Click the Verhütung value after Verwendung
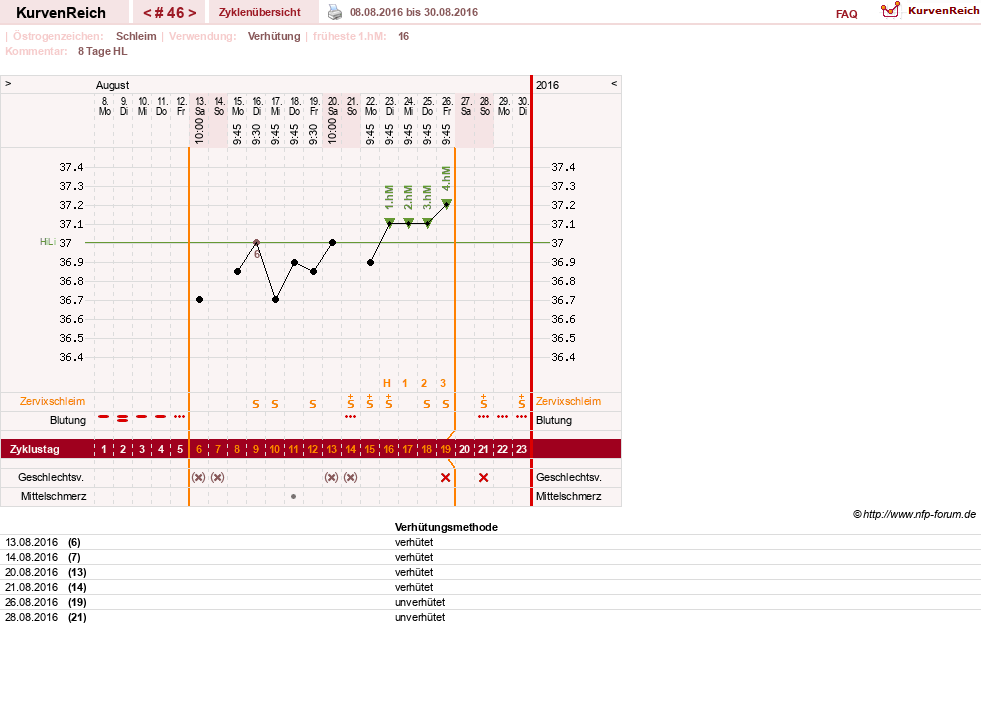The image size is (981, 706). 274,36
